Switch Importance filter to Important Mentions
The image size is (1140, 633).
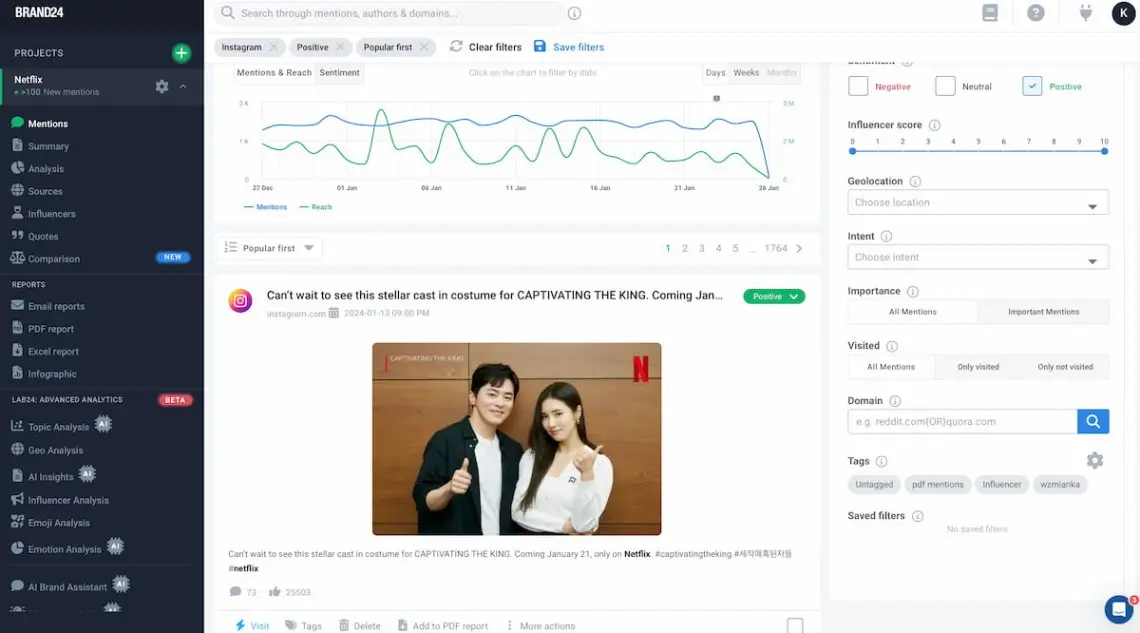click(x=1043, y=311)
